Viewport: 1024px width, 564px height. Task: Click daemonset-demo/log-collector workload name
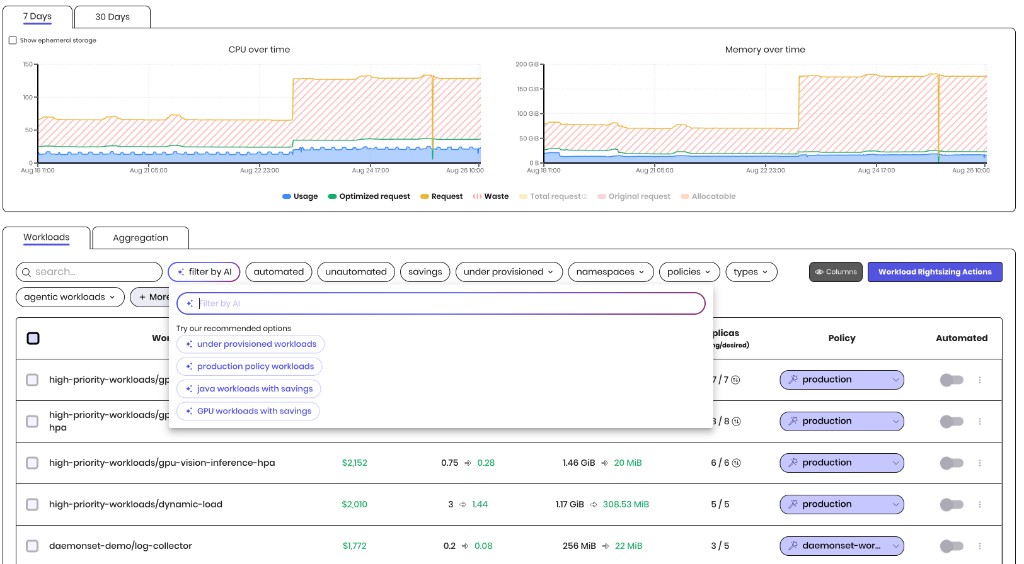121,546
